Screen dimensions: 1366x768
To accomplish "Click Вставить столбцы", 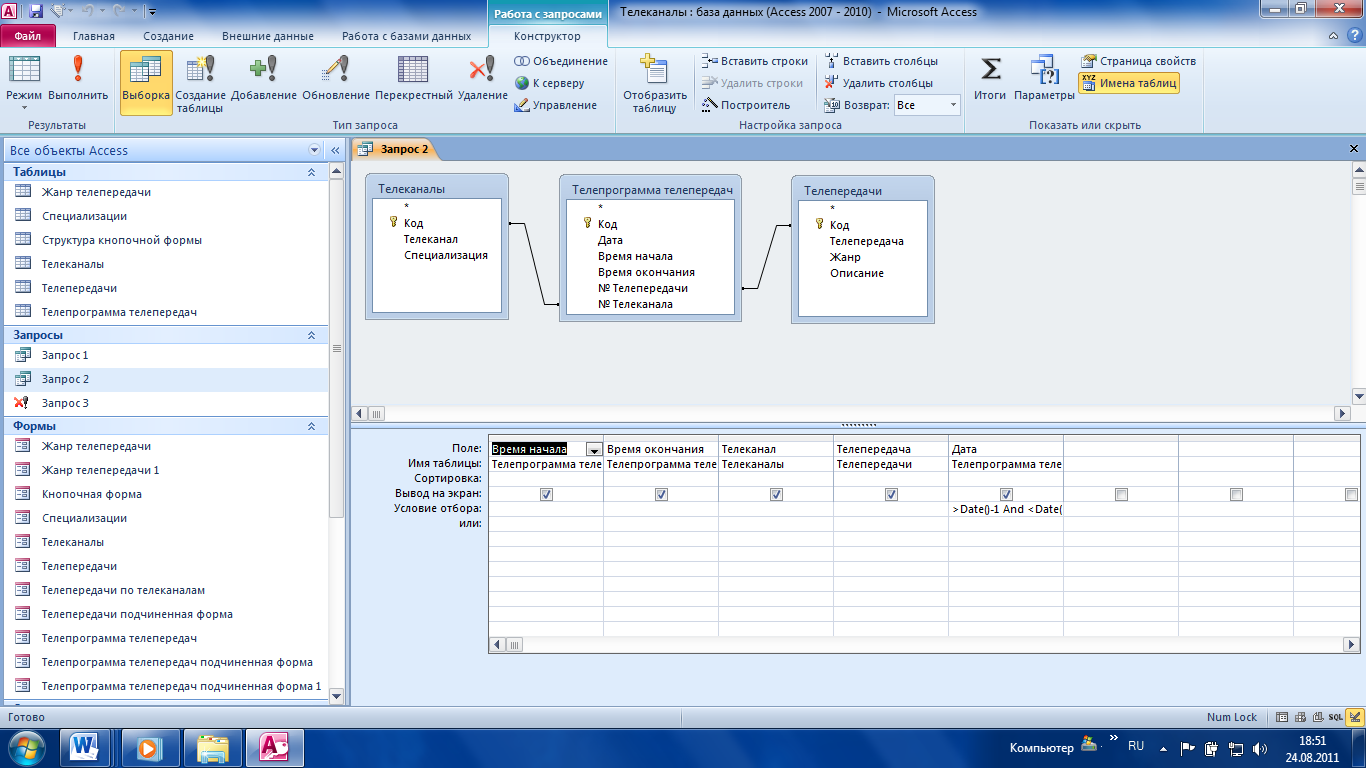I will point(881,61).
